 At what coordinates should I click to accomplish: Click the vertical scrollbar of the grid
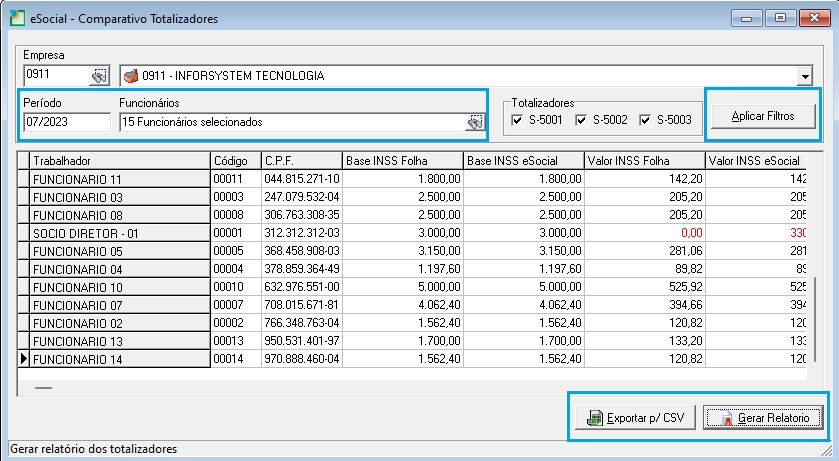click(814, 319)
